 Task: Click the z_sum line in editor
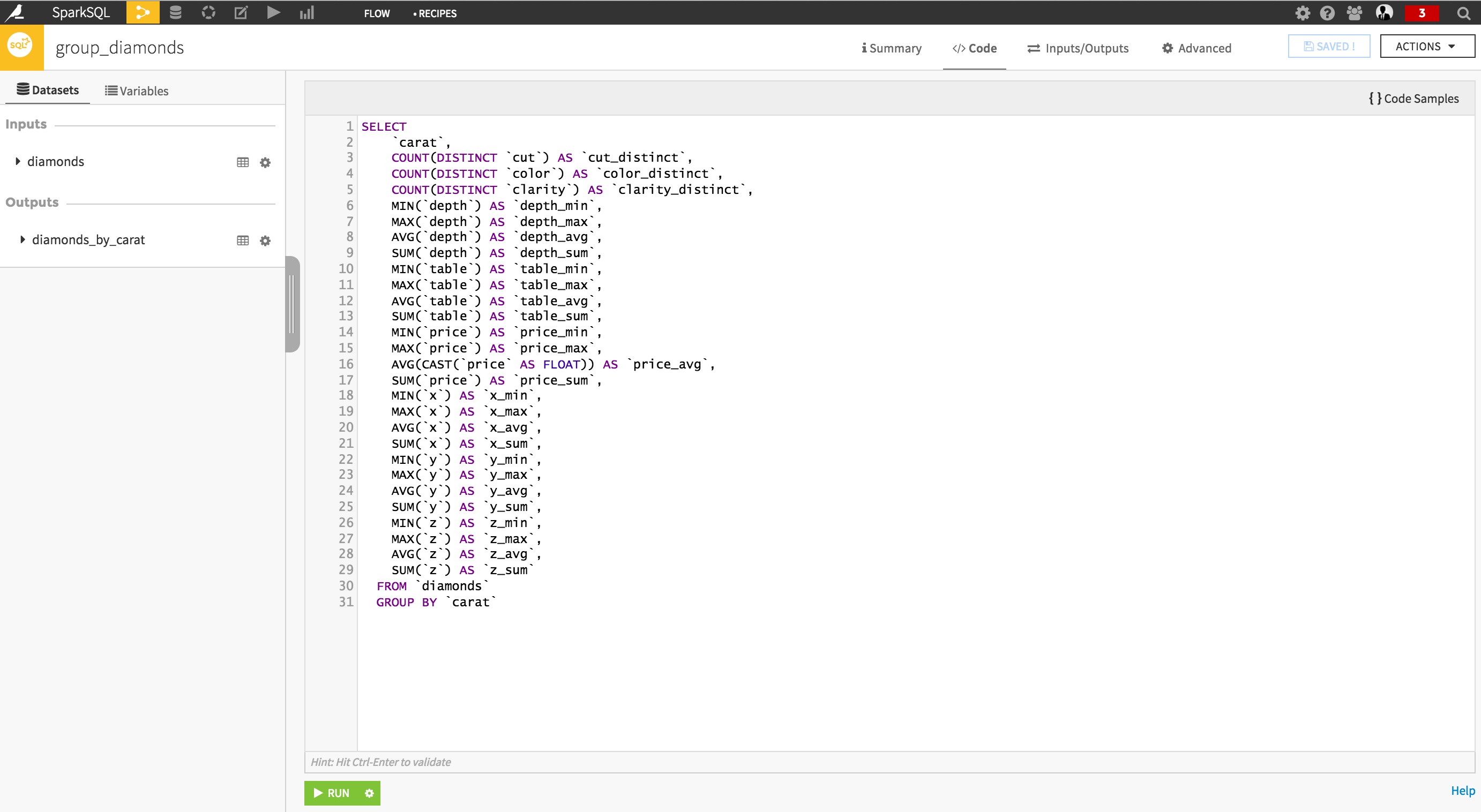463,570
